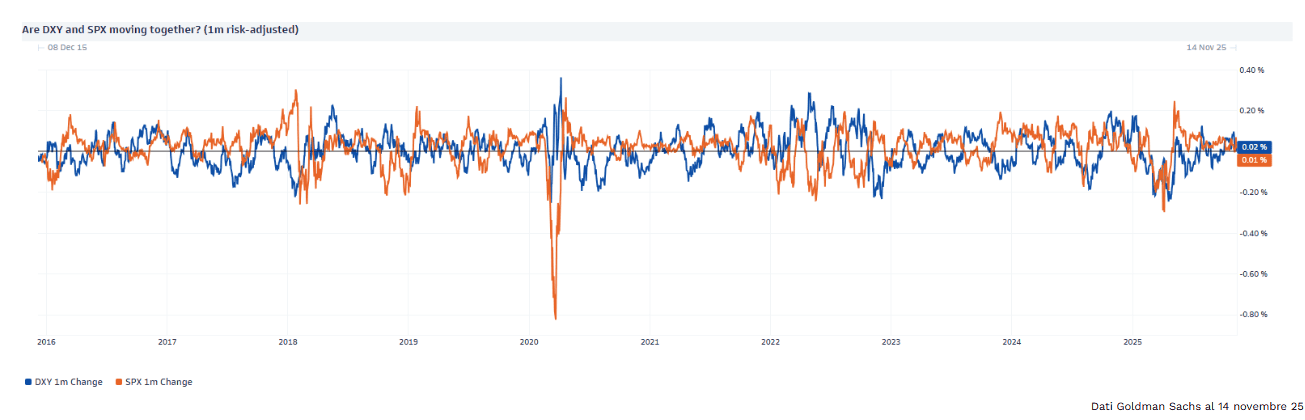Click the -0.80 % y-axis label

click(x=1253, y=315)
